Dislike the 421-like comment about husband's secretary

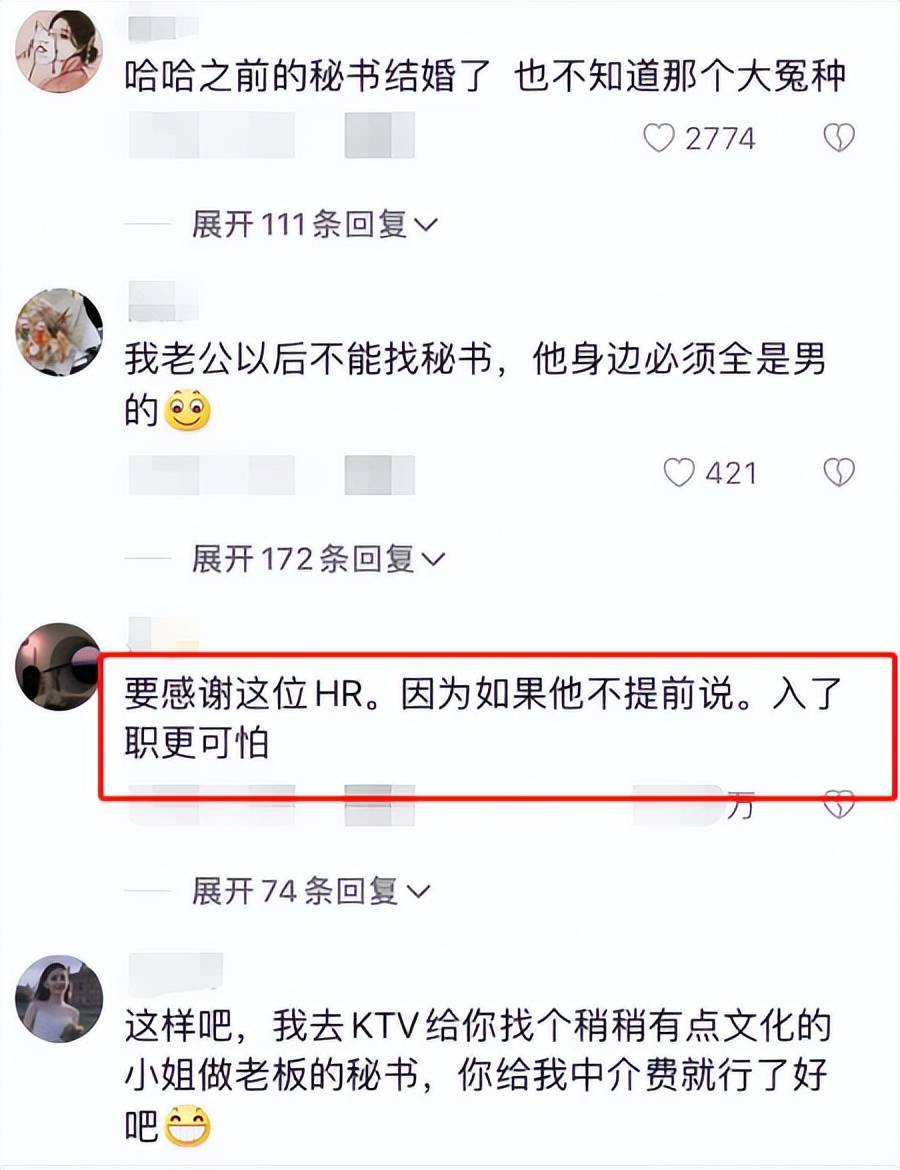[x=839, y=472]
